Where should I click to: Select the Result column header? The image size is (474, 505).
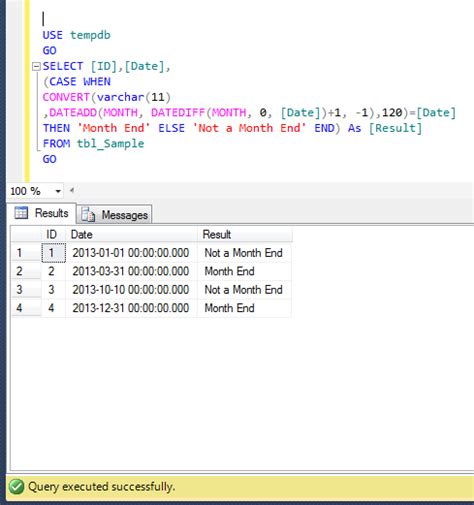(245, 234)
